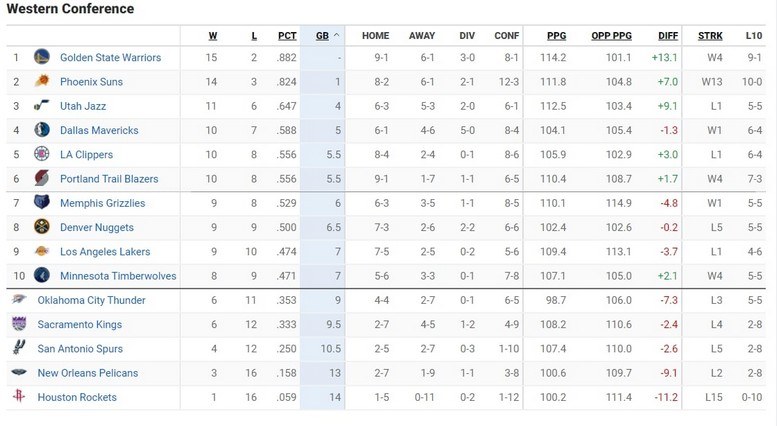
Task: Click the Phoenix Suns logo icon
Action: [x=41, y=82]
